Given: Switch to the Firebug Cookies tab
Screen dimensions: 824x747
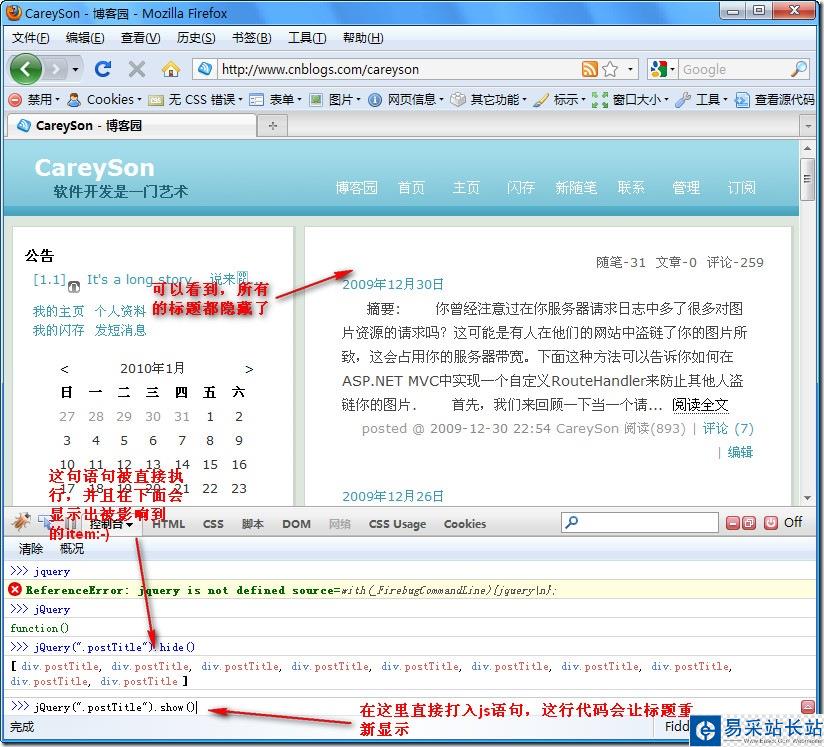Looking at the screenshot, I should pyautogui.click(x=465, y=524).
